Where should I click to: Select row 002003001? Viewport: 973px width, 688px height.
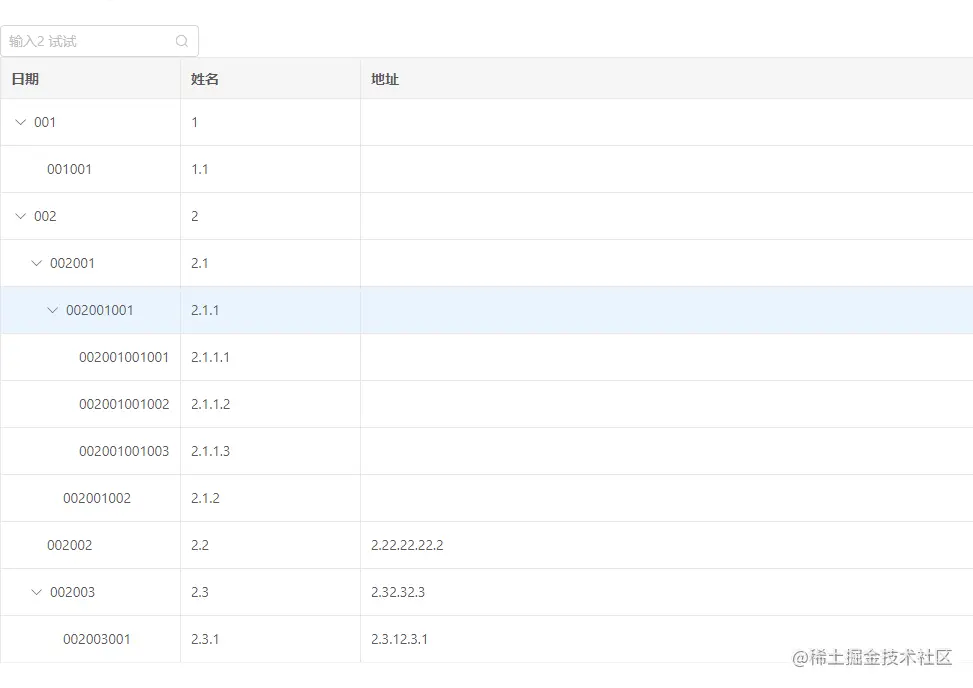point(96,639)
